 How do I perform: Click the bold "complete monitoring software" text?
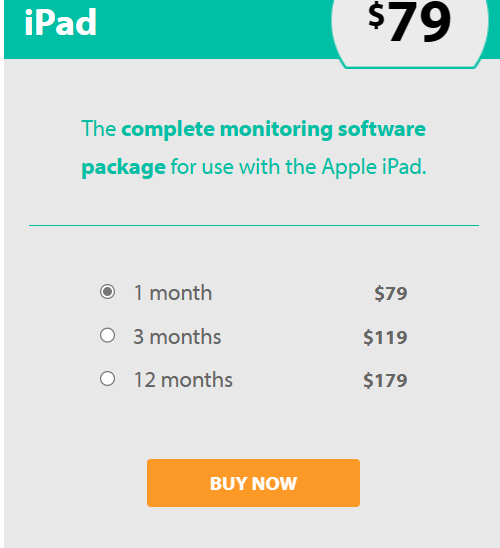click(x=274, y=129)
